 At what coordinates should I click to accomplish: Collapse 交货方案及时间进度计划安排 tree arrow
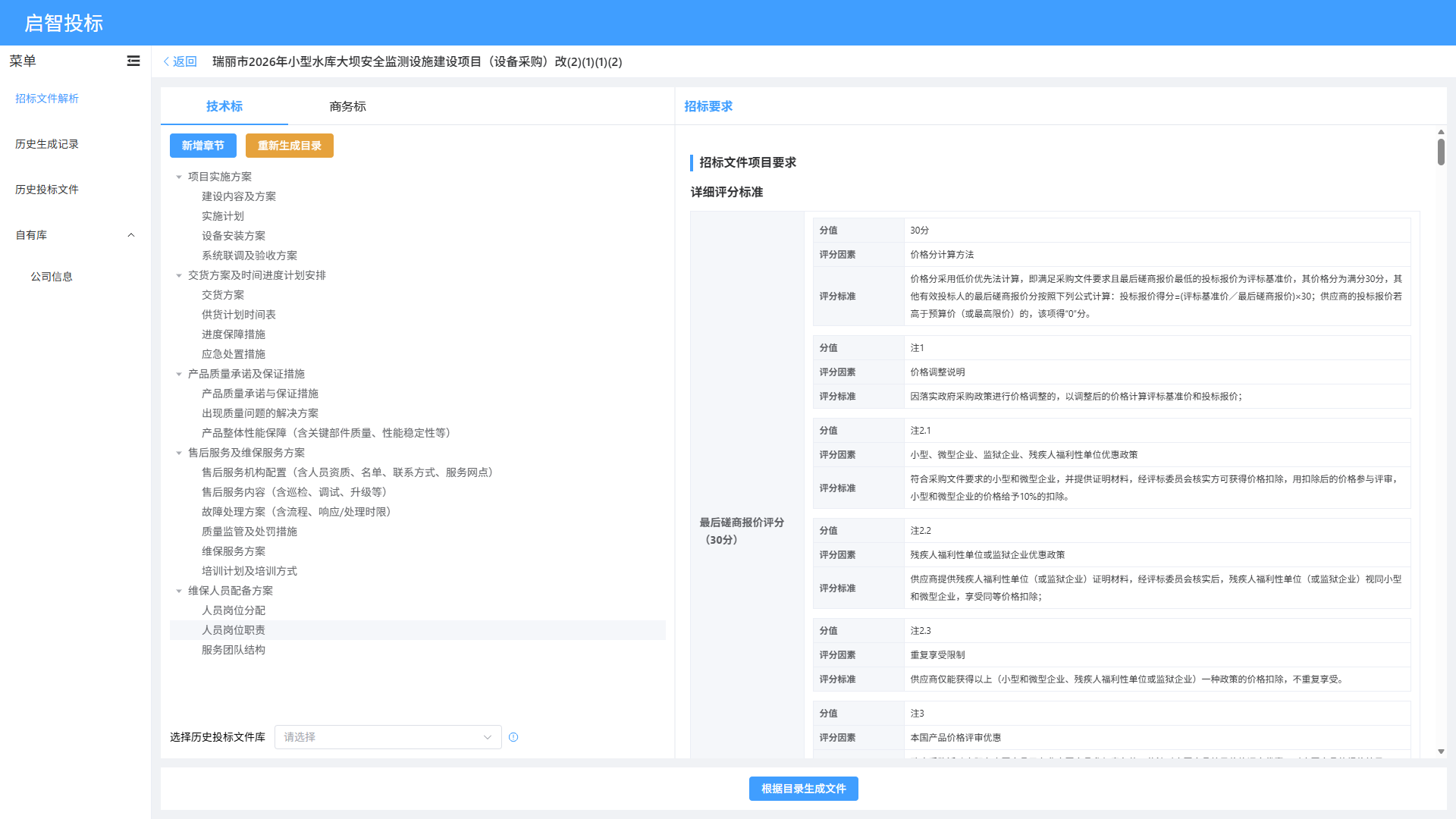pyautogui.click(x=179, y=275)
